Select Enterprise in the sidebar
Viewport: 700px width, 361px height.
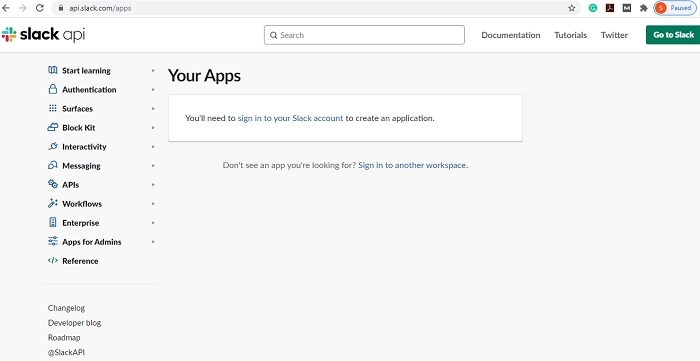pyautogui.click(x=81, y=223)
